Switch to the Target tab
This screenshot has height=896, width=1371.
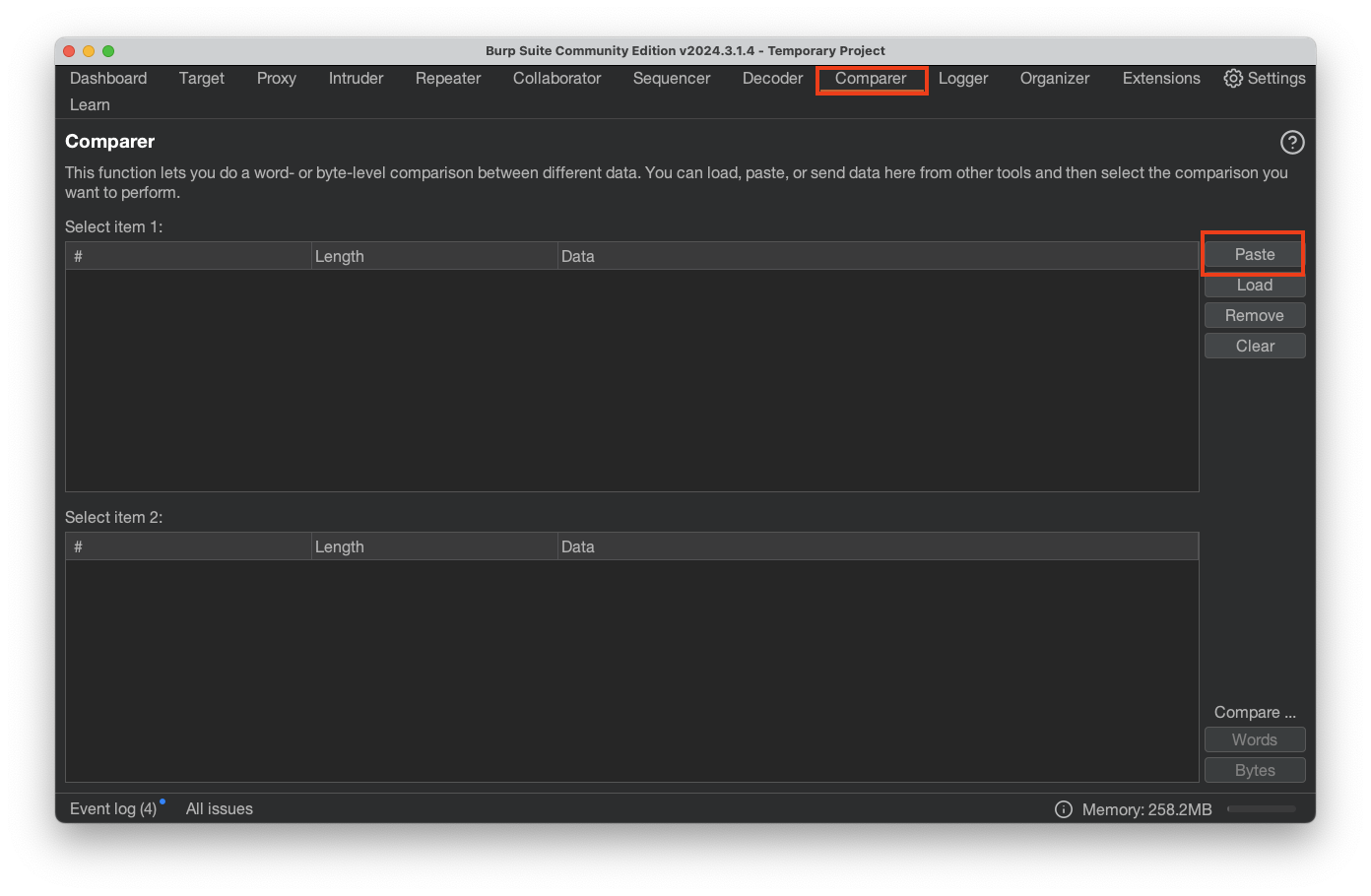202,78
